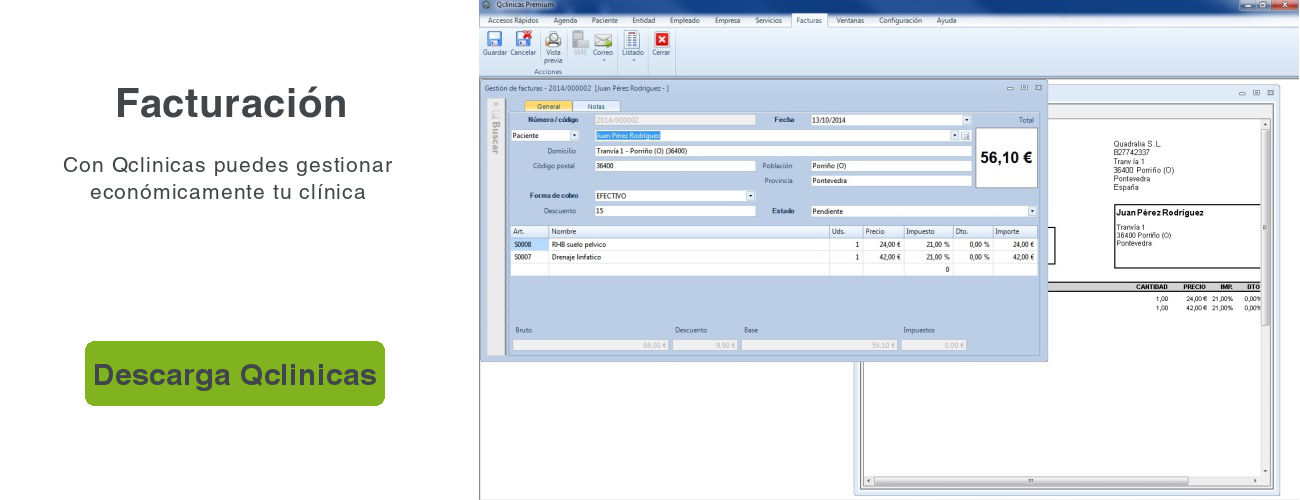The image size is (1300, 500).
Task: Click the Nombre column header
Action: coord(689,231)
